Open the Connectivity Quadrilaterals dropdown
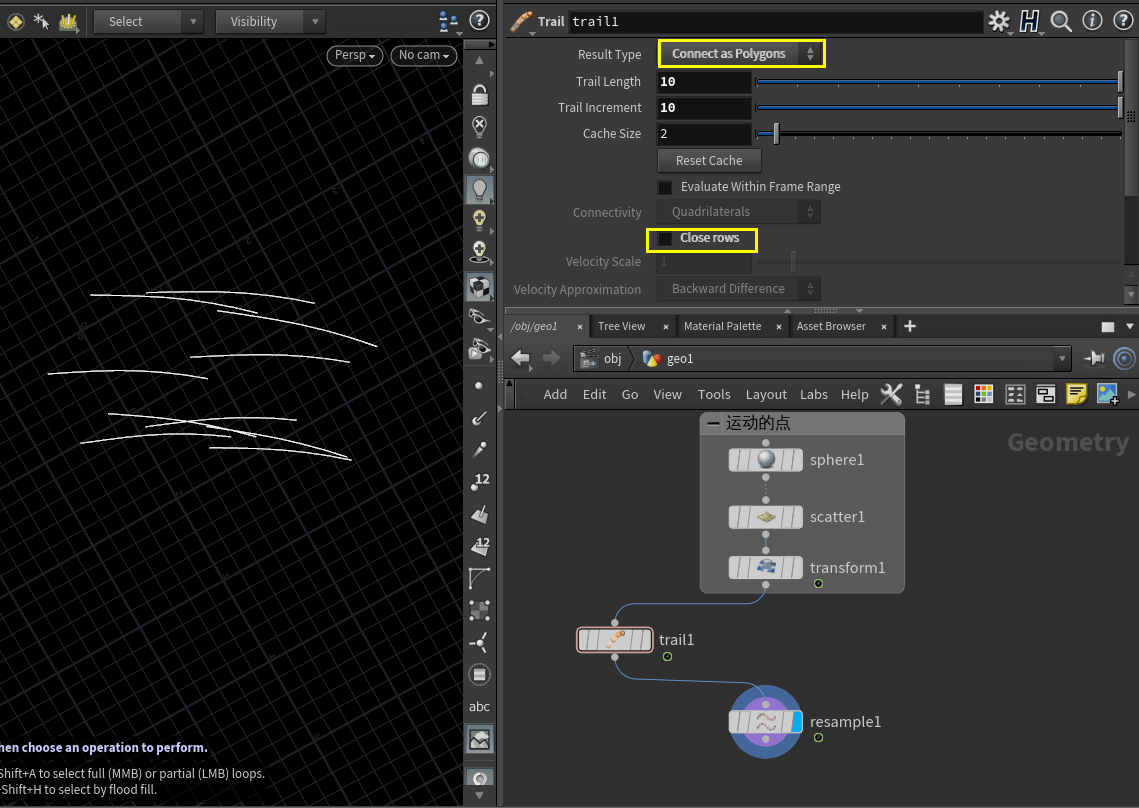The width and height of the screenshot is (1139, 808). pos(738,212)
